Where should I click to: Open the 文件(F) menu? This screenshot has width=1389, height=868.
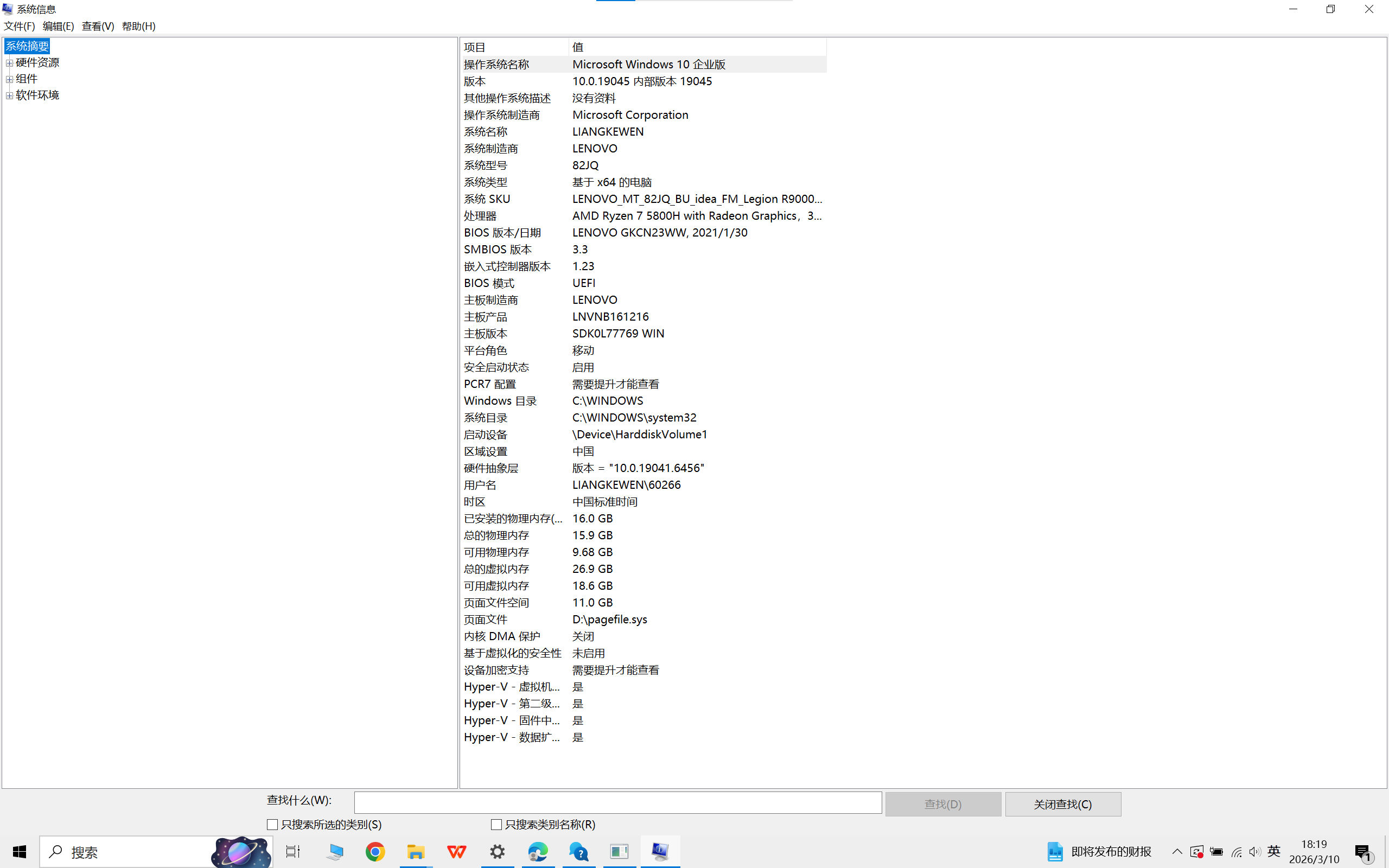[19, 27]
